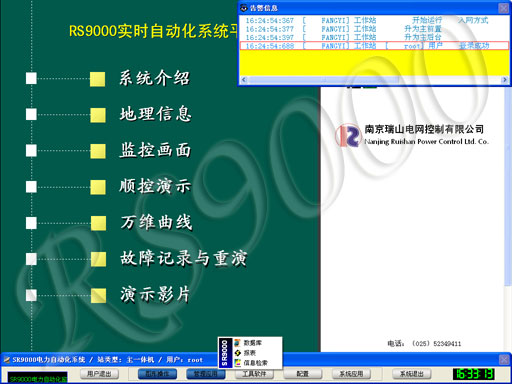Click the alarm window horizontal scrollbar
Viewport: 512px width, 384px height.
pyautogui.click(x=373, y=80)
